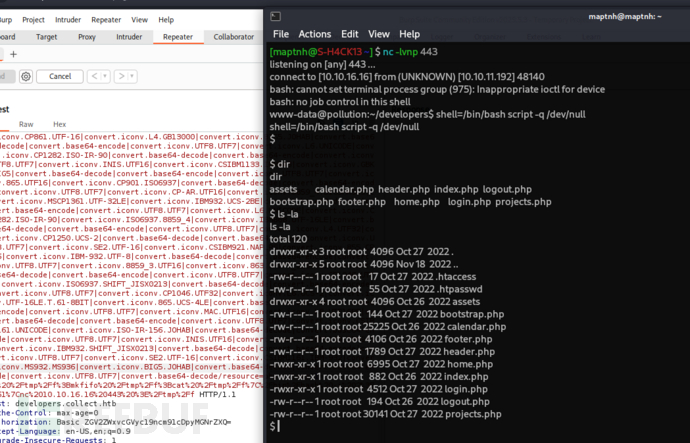Open the terminal Actions menu
The width and height of the screenshot is (690, 443).
tap(315, 34)
